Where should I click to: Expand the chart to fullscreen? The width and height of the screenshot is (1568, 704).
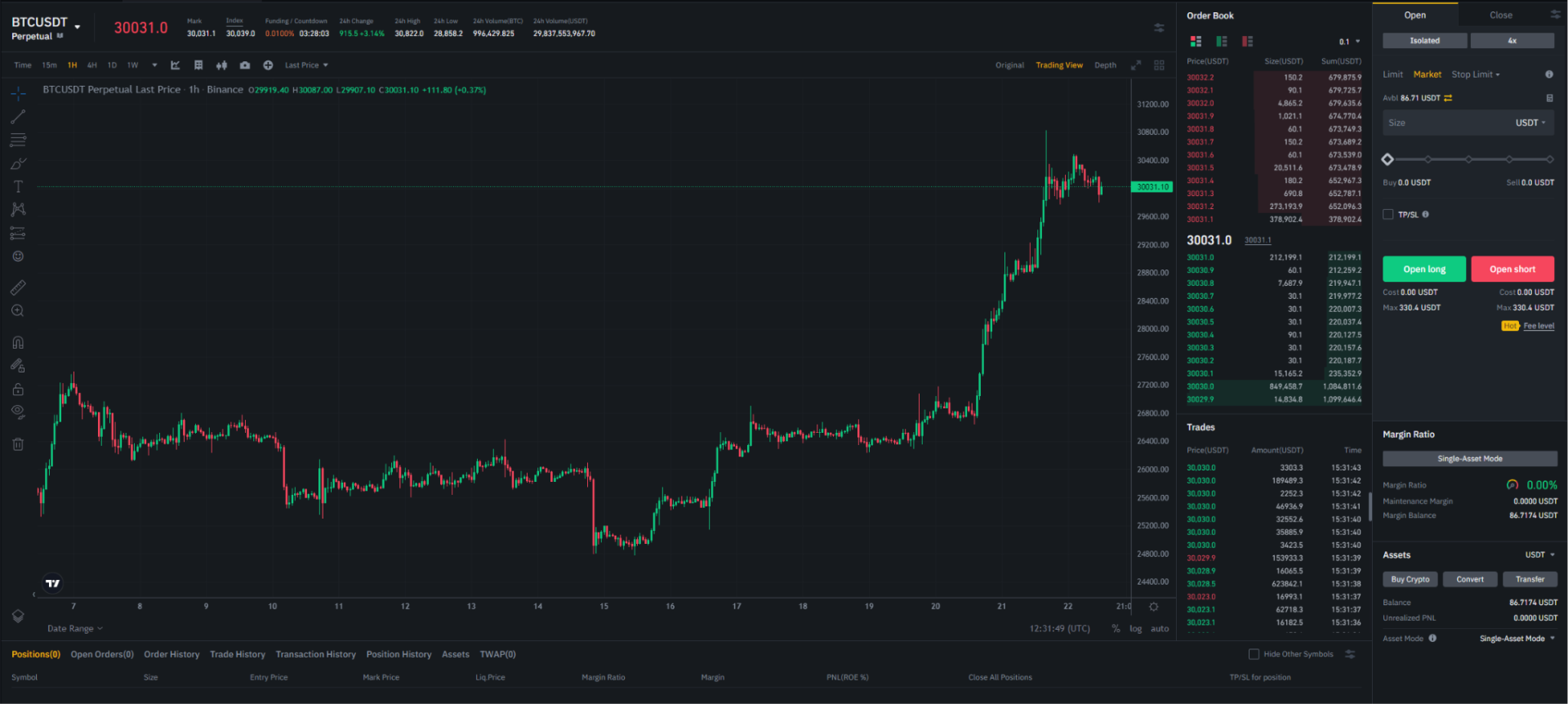tap(1135, 65)
